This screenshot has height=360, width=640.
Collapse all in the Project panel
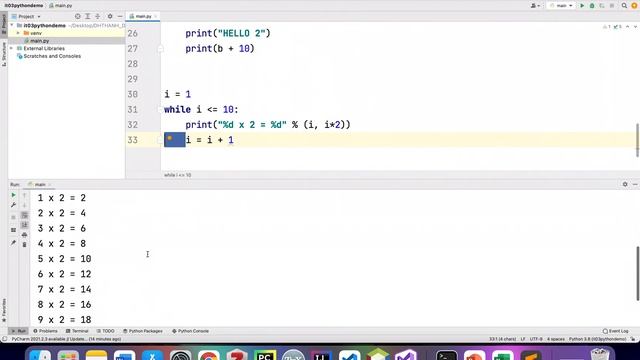[98, 16]
